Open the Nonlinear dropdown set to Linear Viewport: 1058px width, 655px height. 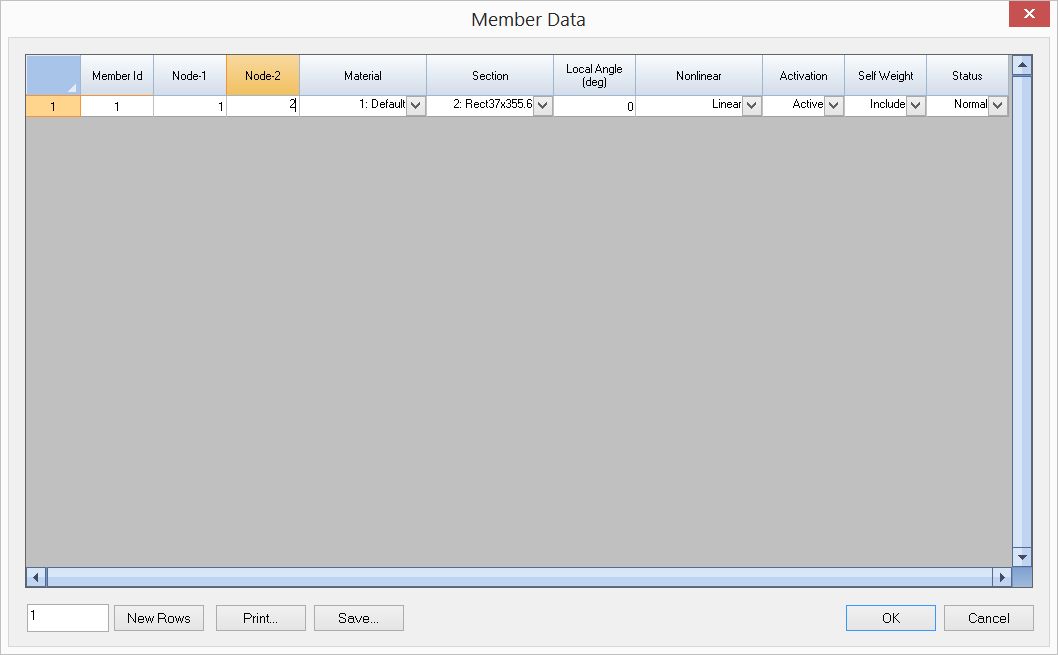pos(752,105)
